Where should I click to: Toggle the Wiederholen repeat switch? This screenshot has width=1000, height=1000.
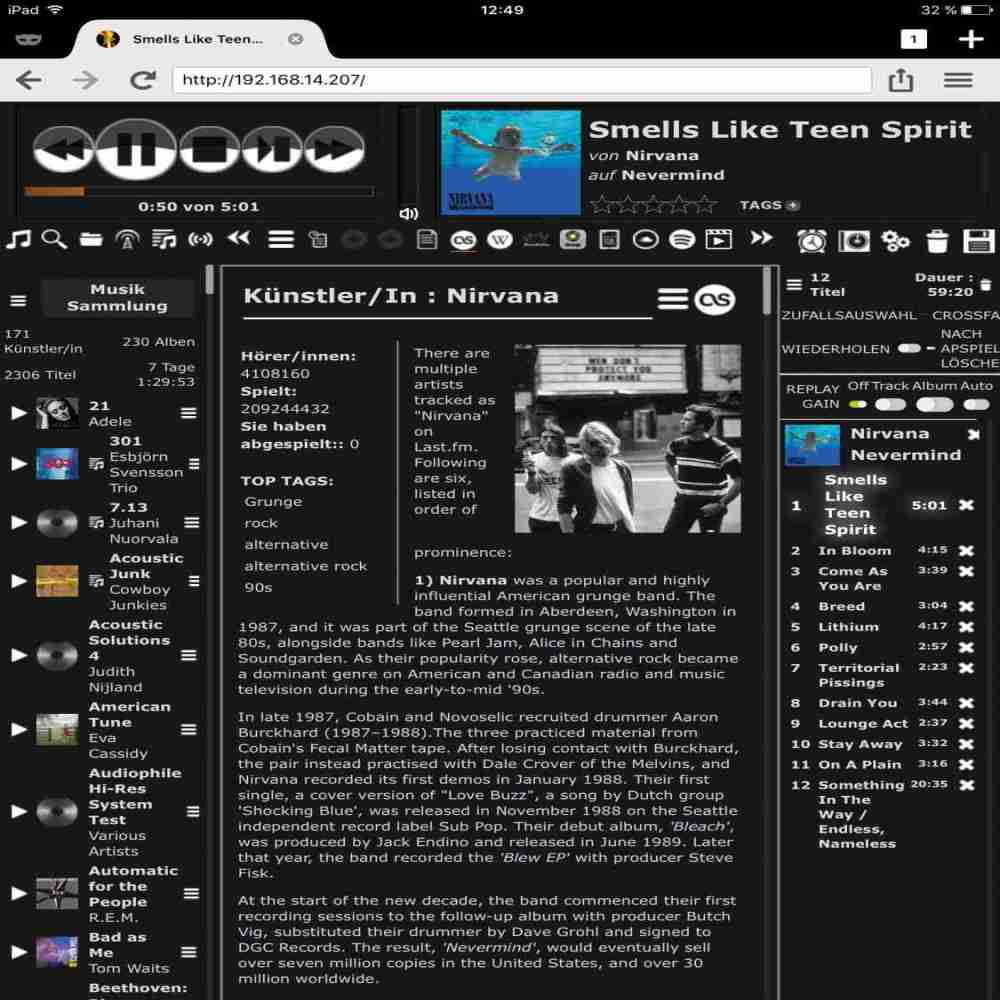click(909, 348)
